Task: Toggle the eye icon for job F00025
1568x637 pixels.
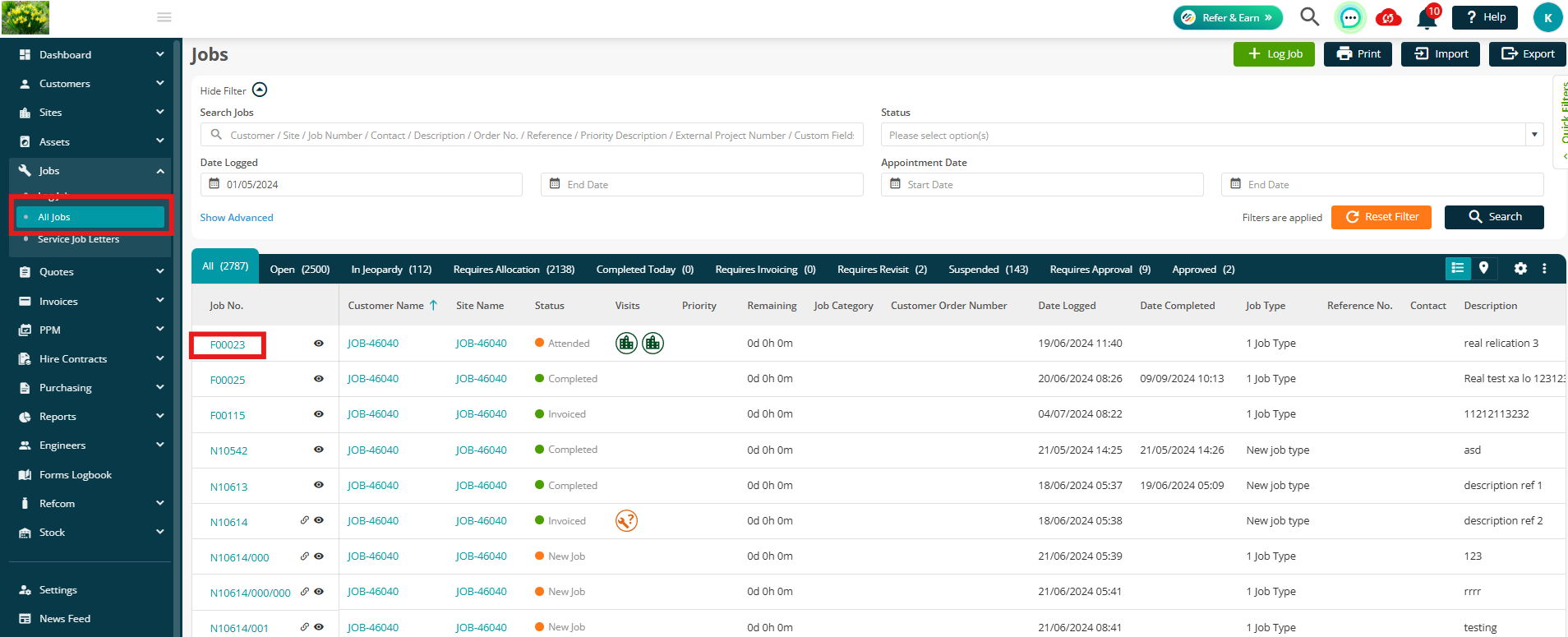Action: (x=319, y=379)
